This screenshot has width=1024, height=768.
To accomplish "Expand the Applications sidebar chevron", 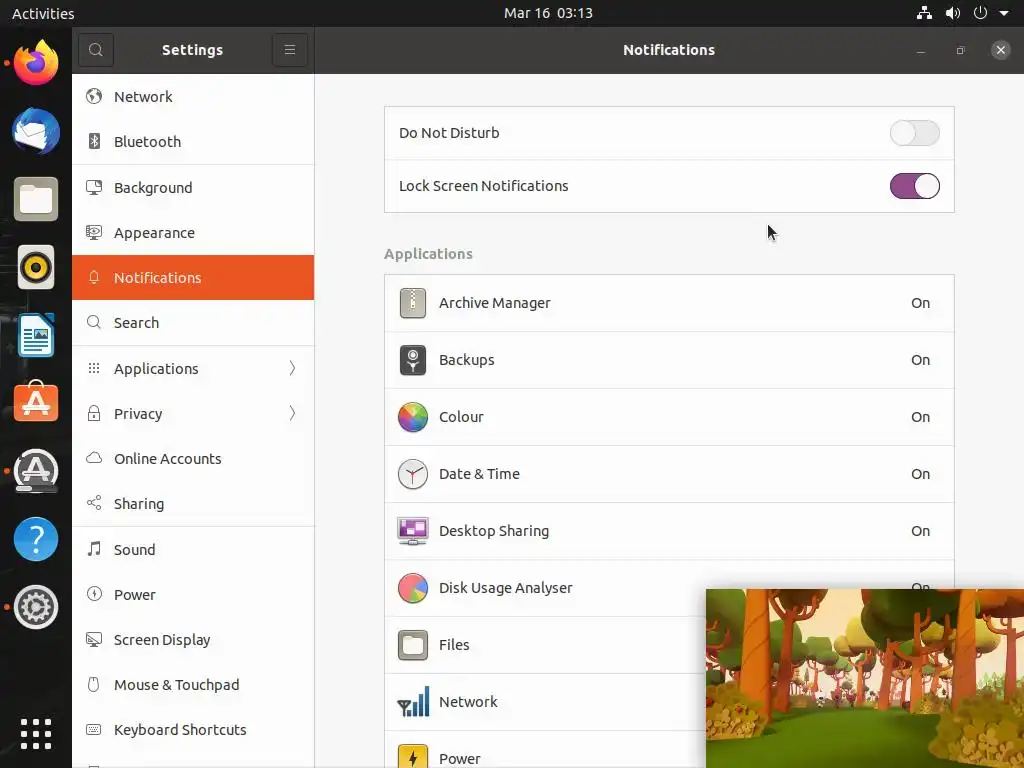I will (x=292, y=368).
